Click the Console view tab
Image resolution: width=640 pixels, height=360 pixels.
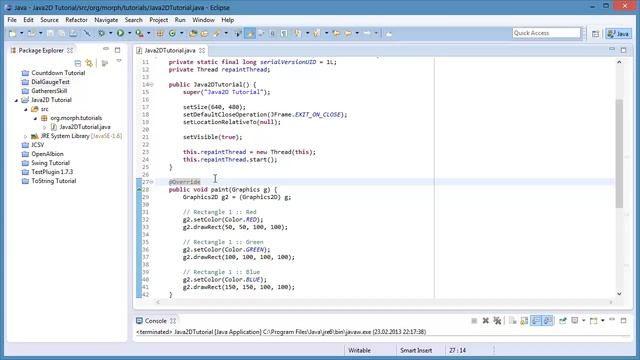[x=156, y=321]
